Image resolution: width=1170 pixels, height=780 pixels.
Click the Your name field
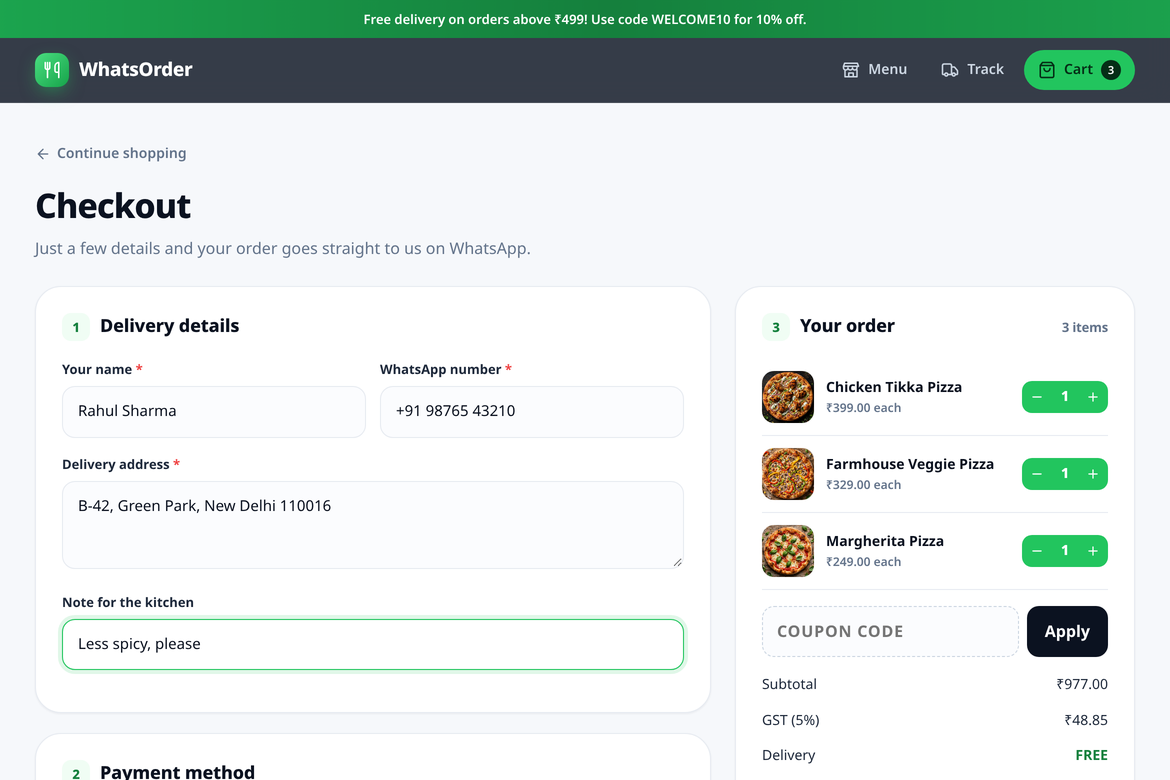(x=214, y=411)
